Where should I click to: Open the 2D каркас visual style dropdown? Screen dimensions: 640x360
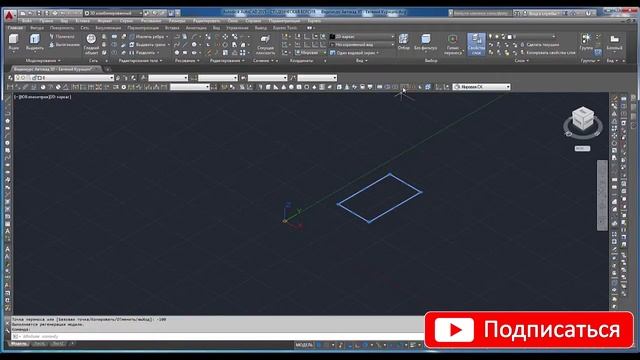(362, 36)
